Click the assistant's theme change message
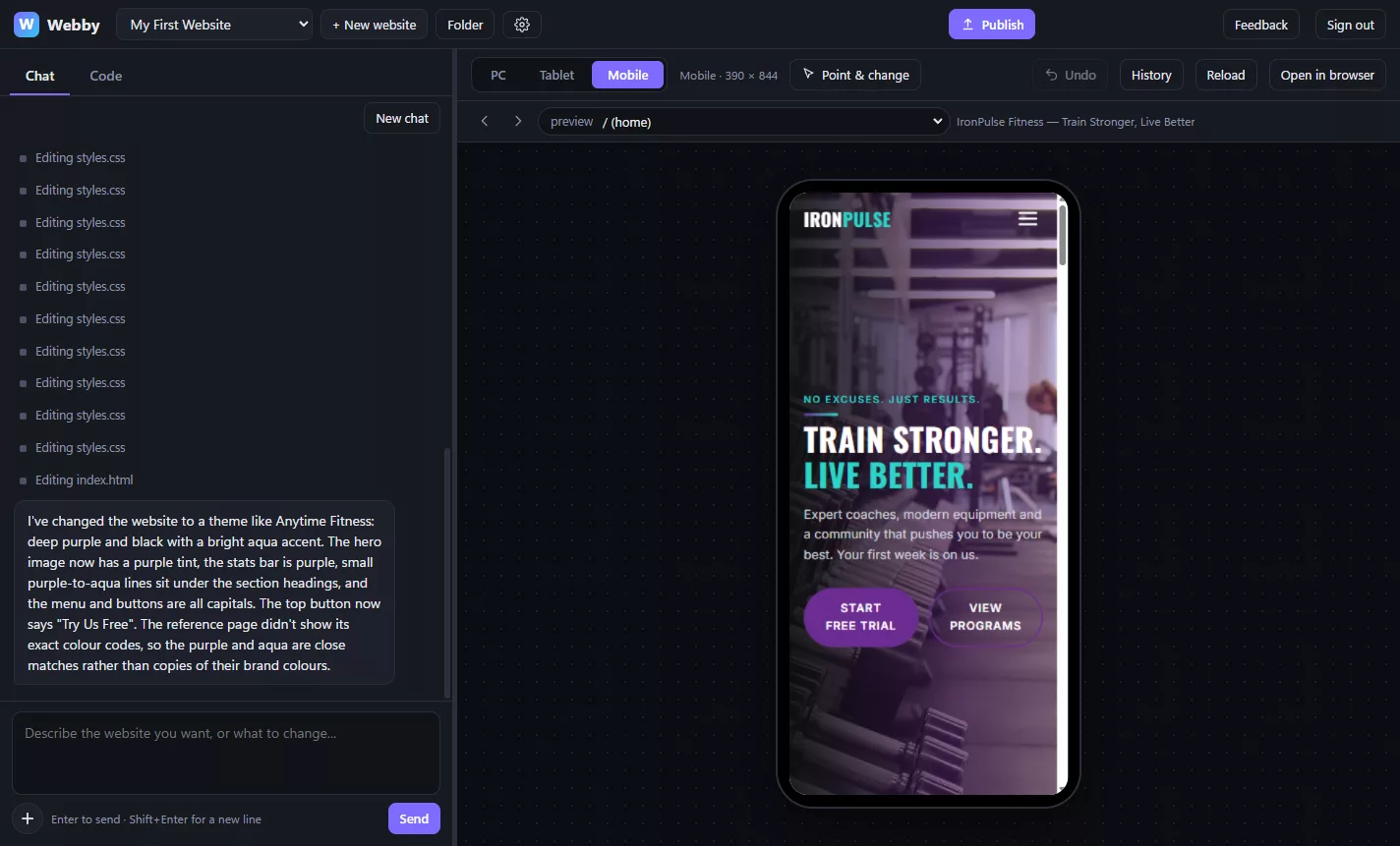This screenshot has height=846, width=1400. coord(204,592)
